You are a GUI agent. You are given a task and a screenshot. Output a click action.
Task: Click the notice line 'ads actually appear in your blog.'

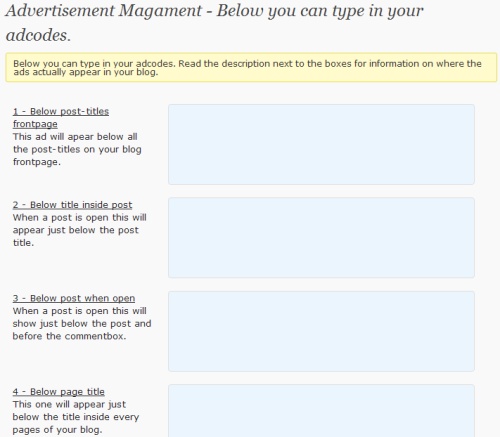86,72
